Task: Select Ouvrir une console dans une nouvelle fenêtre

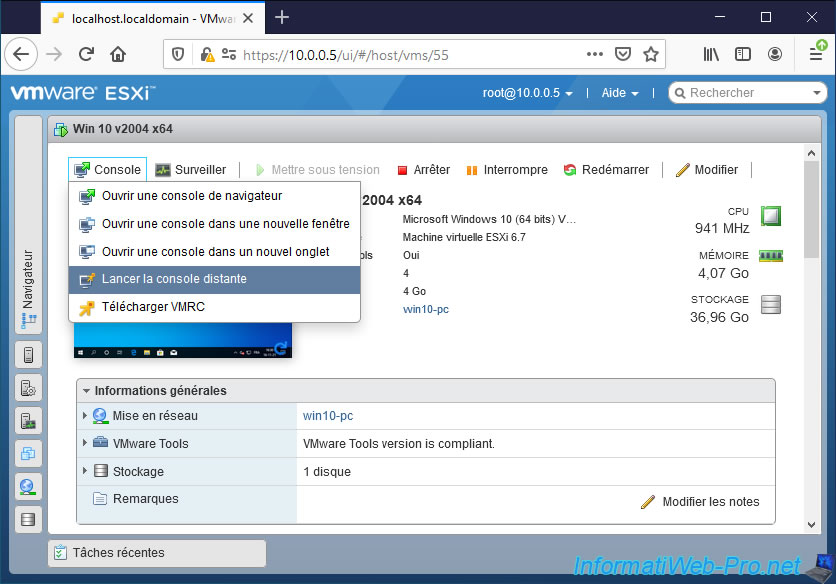Action: [x=214, y=223]
